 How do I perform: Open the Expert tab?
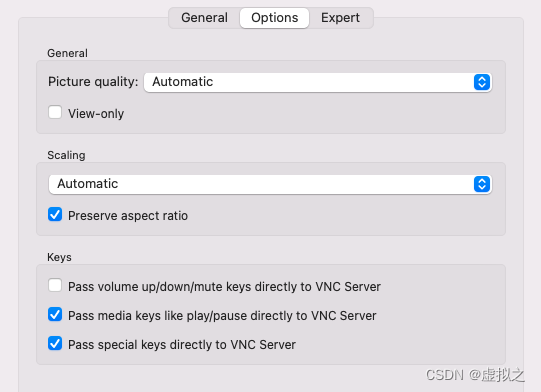click(340, 18)
